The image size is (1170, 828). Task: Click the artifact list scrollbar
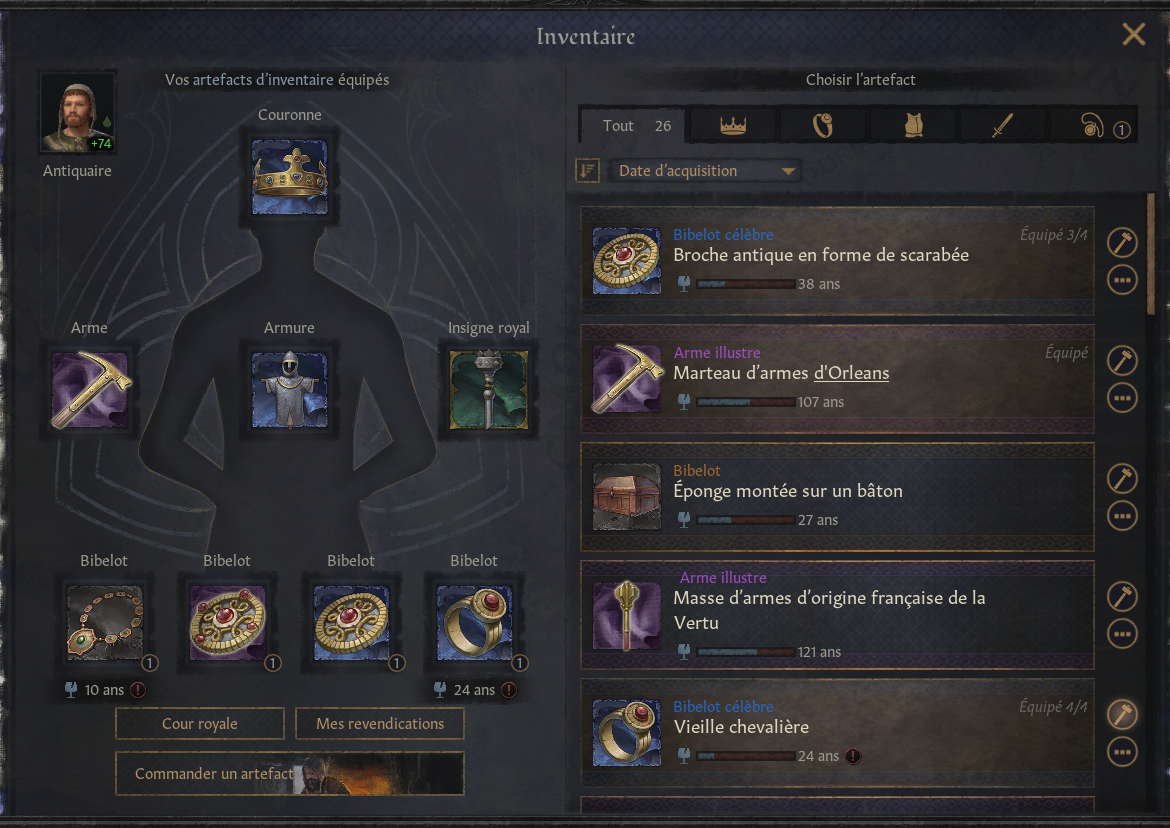(x=1151, y=254)
